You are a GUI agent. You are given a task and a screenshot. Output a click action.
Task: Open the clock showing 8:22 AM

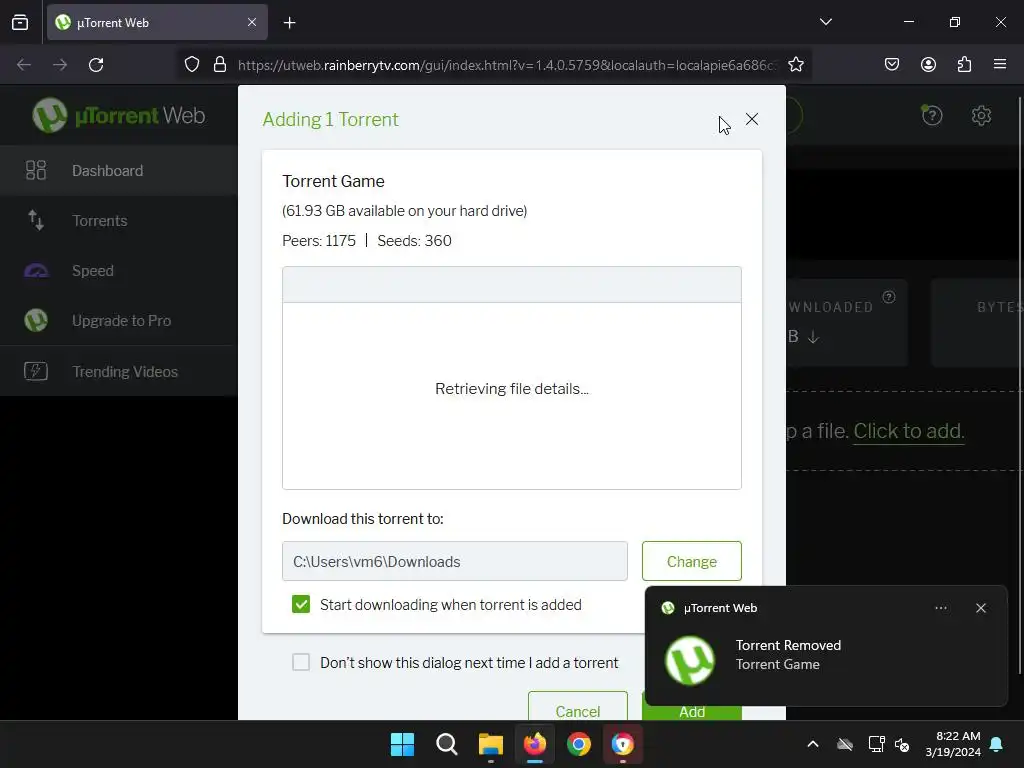953,744
